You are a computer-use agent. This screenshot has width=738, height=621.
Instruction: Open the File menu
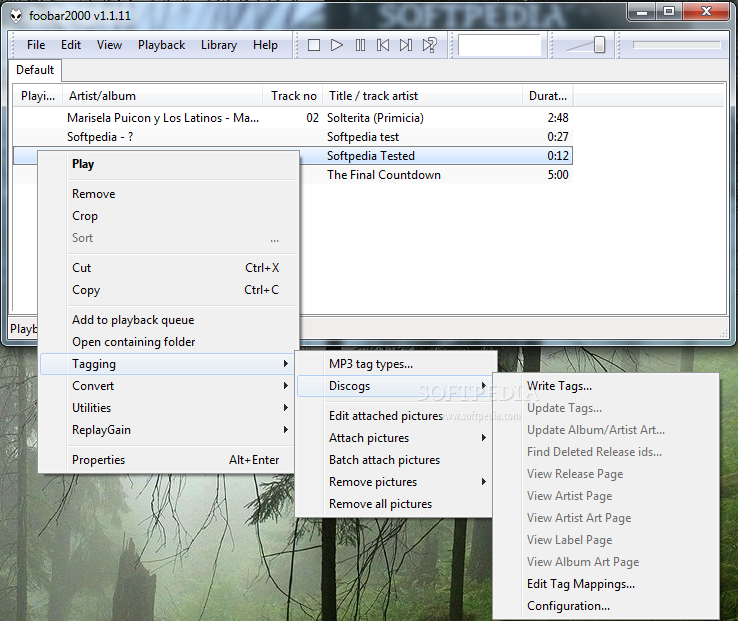36,45
